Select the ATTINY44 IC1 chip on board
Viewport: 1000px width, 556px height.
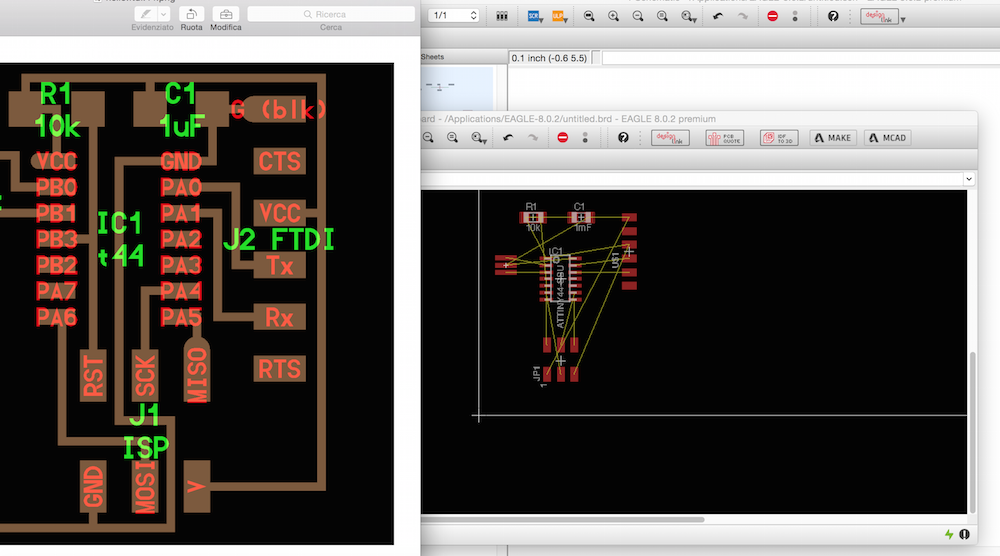point(561,279)
